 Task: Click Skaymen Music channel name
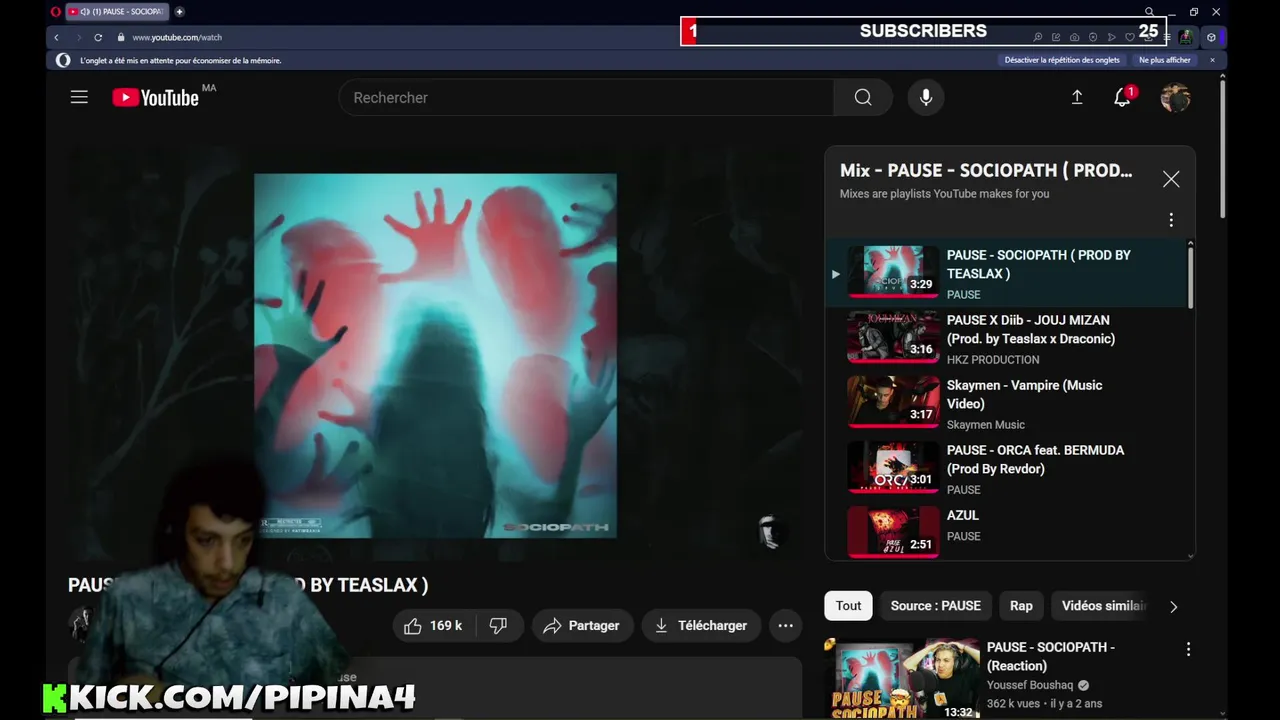pos(986,425)
